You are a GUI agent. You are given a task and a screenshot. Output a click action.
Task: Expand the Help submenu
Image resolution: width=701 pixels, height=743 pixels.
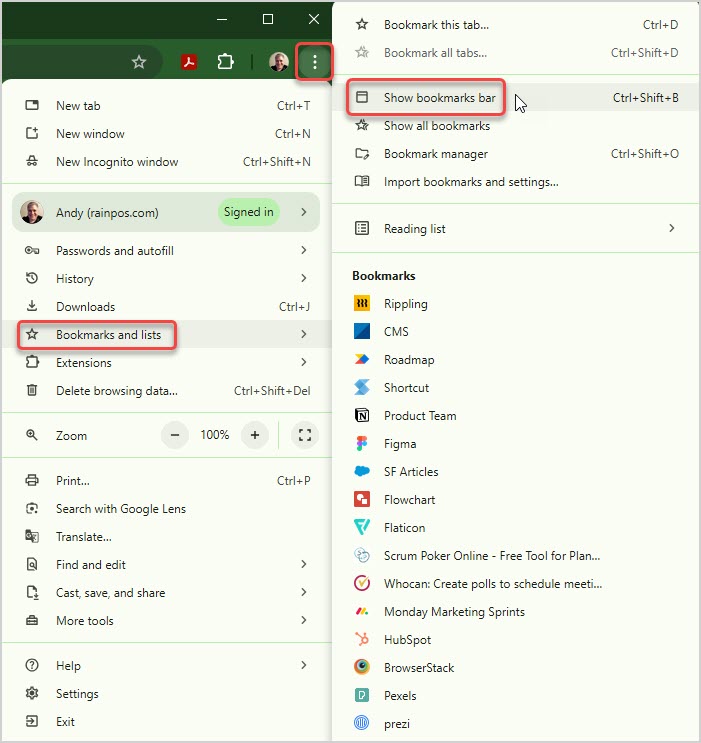tap(167, 665)
